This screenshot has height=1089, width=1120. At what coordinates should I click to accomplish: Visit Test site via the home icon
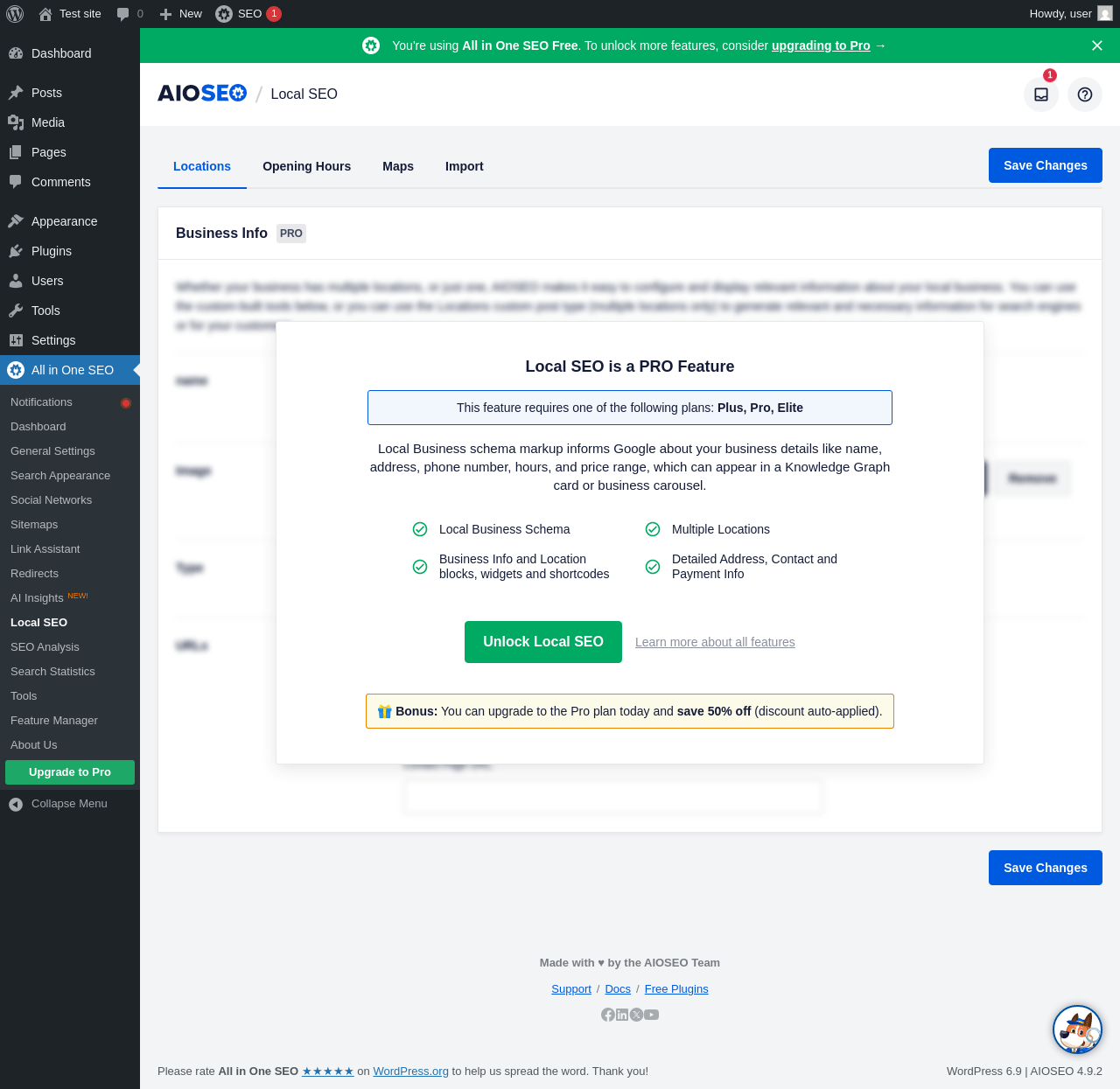point(45,14)
